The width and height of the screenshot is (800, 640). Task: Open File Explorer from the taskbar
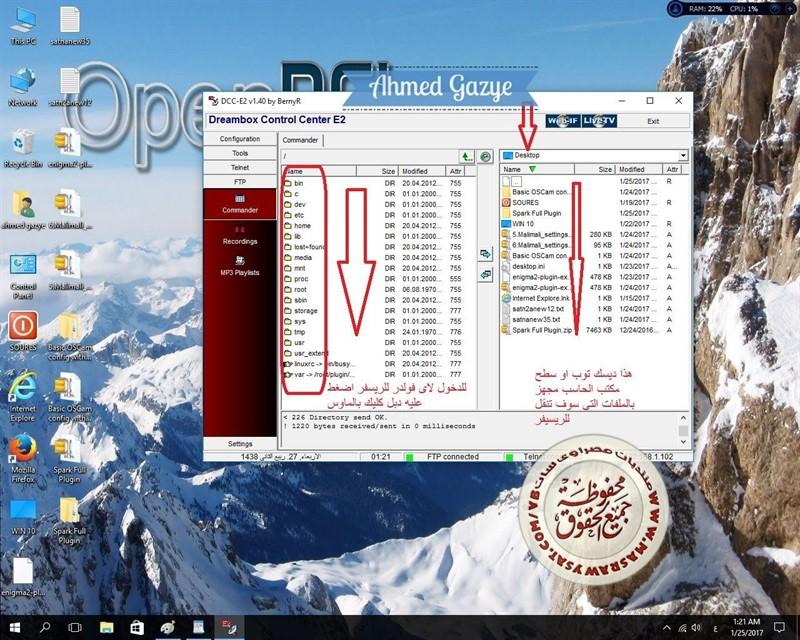106,627
